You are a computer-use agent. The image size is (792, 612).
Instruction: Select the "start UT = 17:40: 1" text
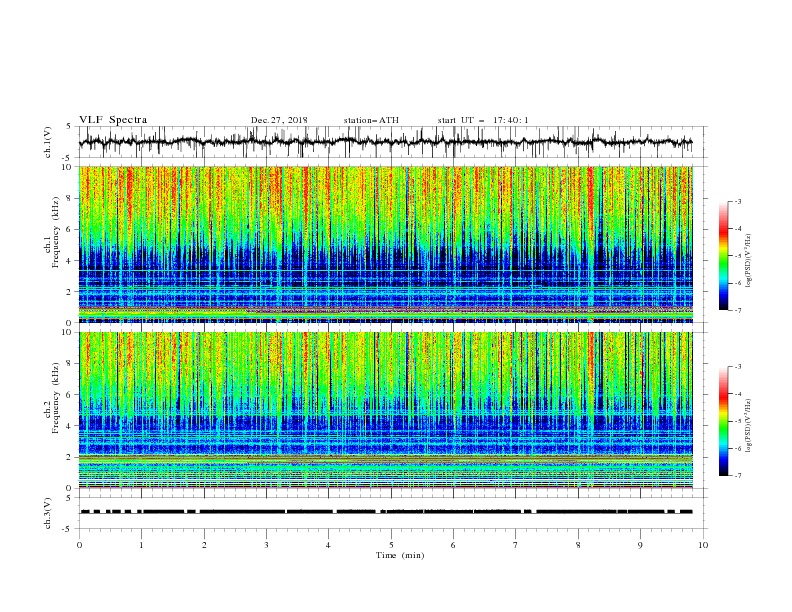483,120
